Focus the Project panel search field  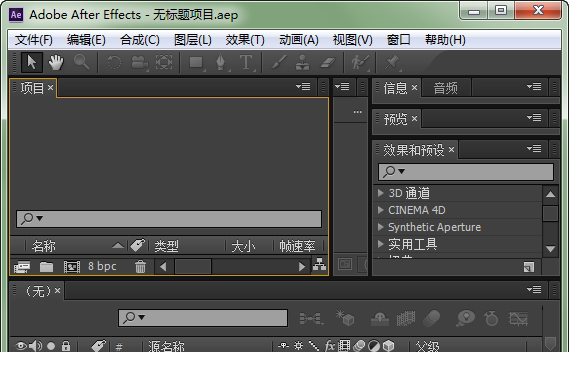(169, 219)
